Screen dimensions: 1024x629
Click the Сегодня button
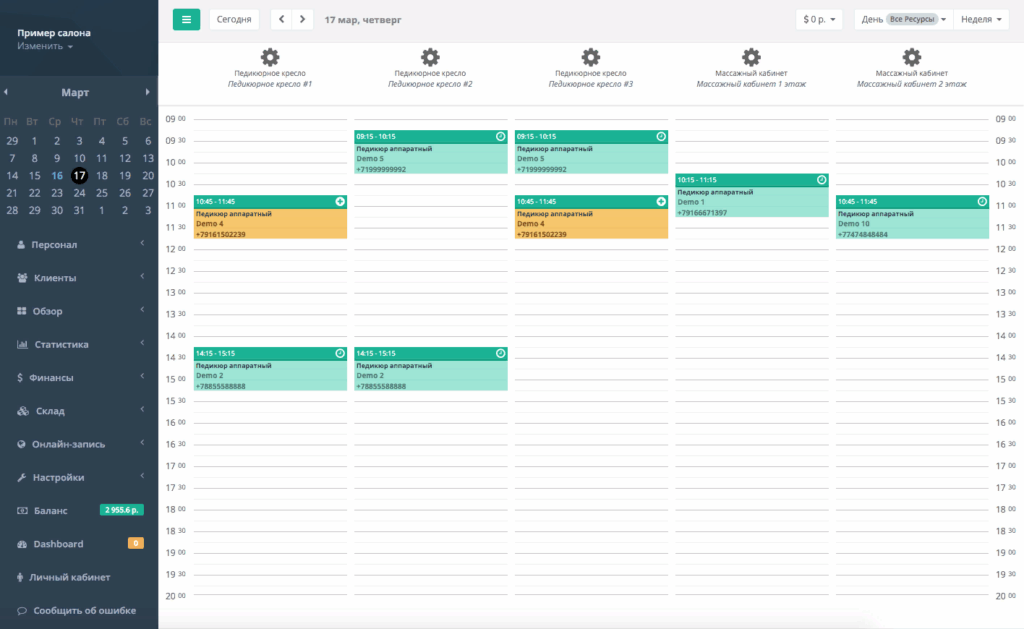coord(234,20)
